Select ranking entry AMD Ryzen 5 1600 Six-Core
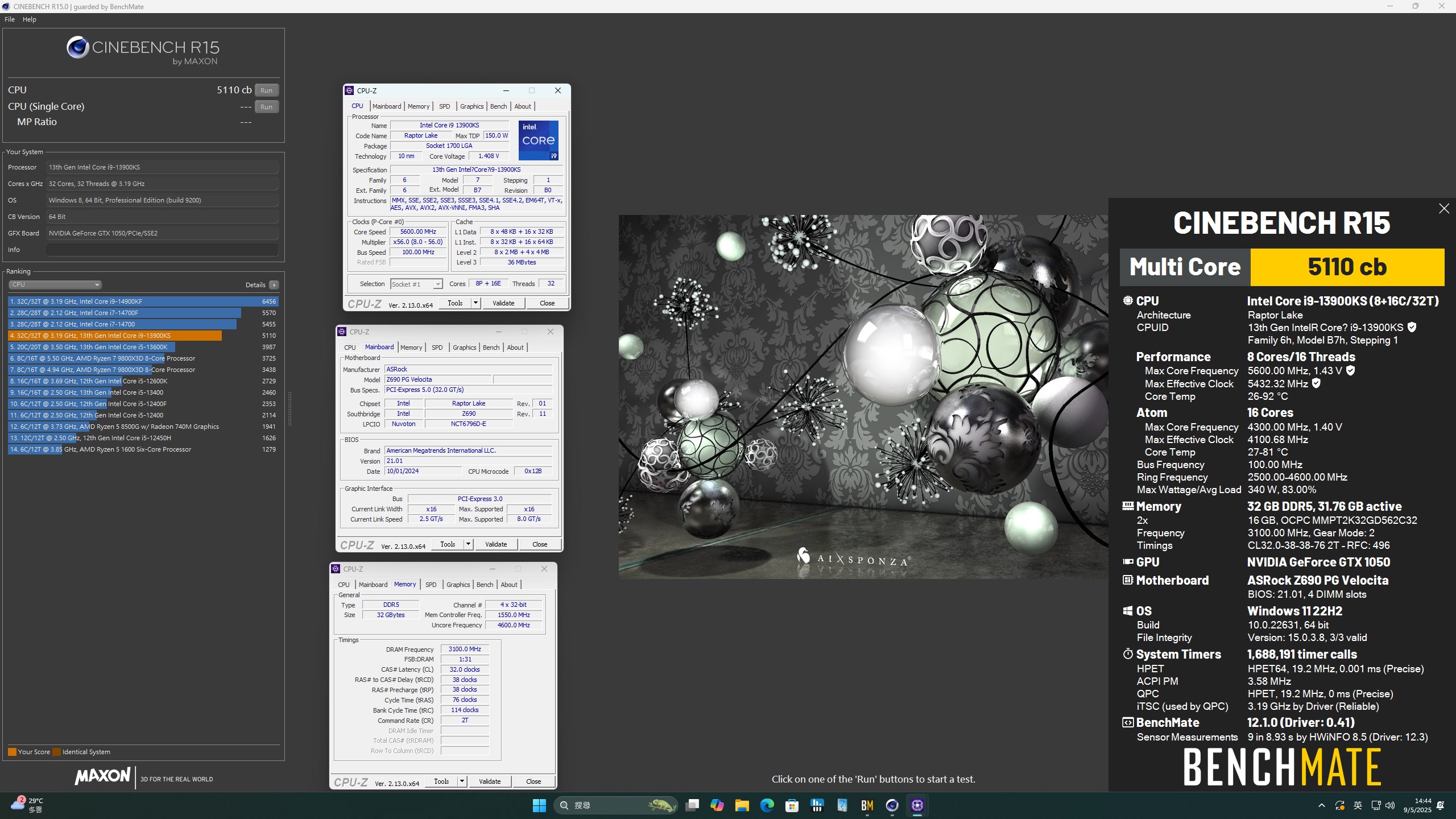Image resolution: width=1456 pixels, height=819 pixels. (143, 449)
